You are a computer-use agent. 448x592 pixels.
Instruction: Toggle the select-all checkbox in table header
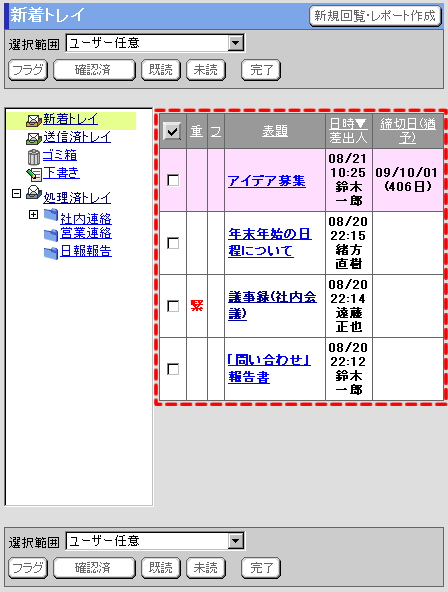click(x=172, y=131)
